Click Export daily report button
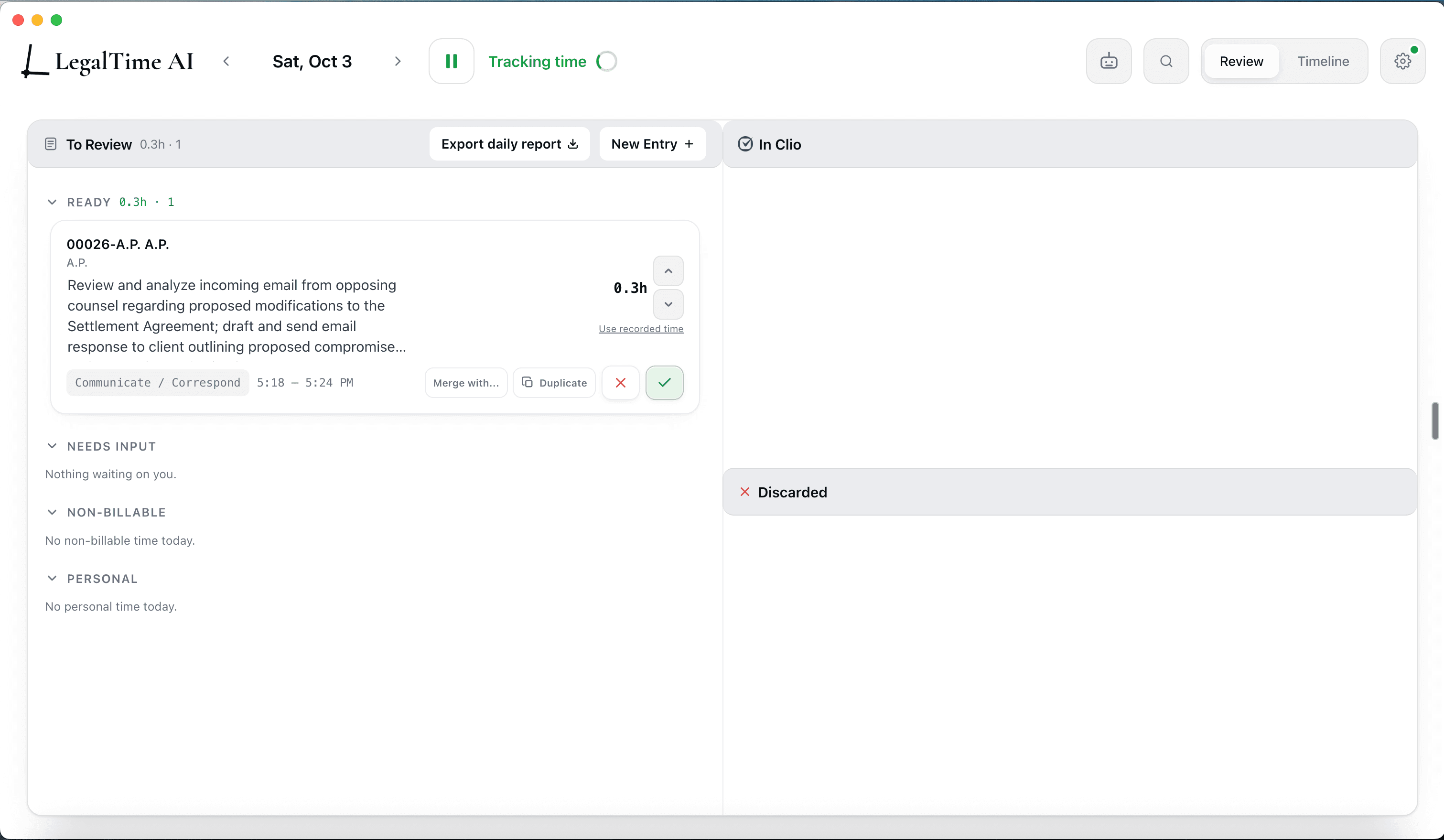Image resolution: width=1444 pixels, height=840 pixels. coord(509,144)
